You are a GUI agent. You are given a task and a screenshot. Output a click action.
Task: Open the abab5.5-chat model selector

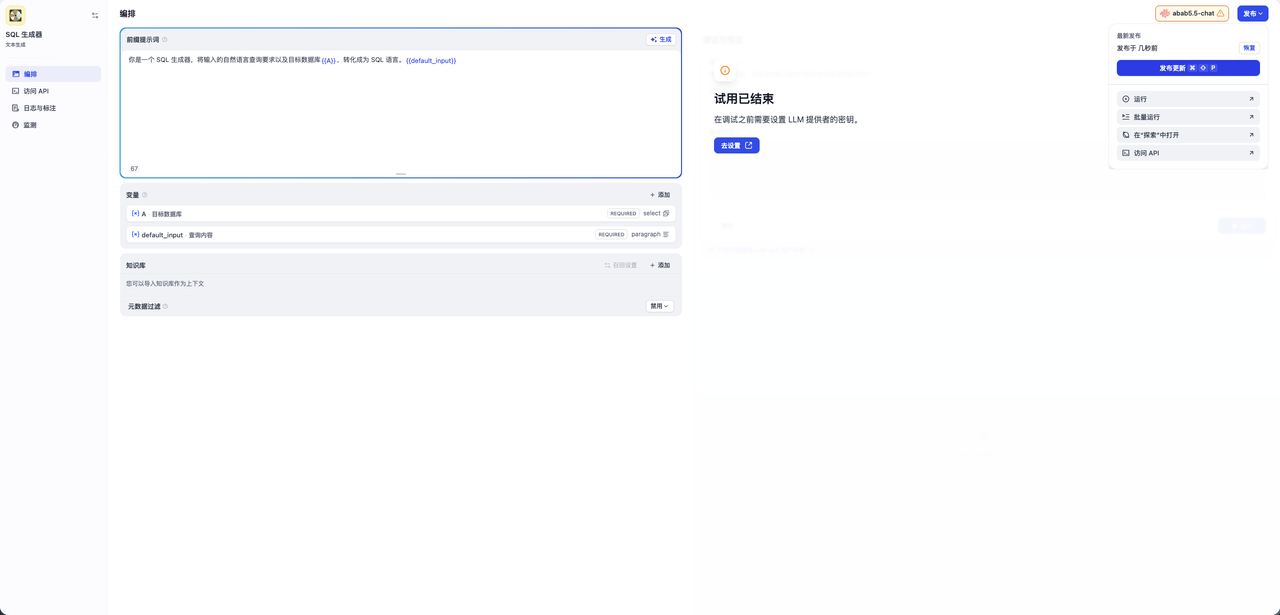pos(1190,14)
